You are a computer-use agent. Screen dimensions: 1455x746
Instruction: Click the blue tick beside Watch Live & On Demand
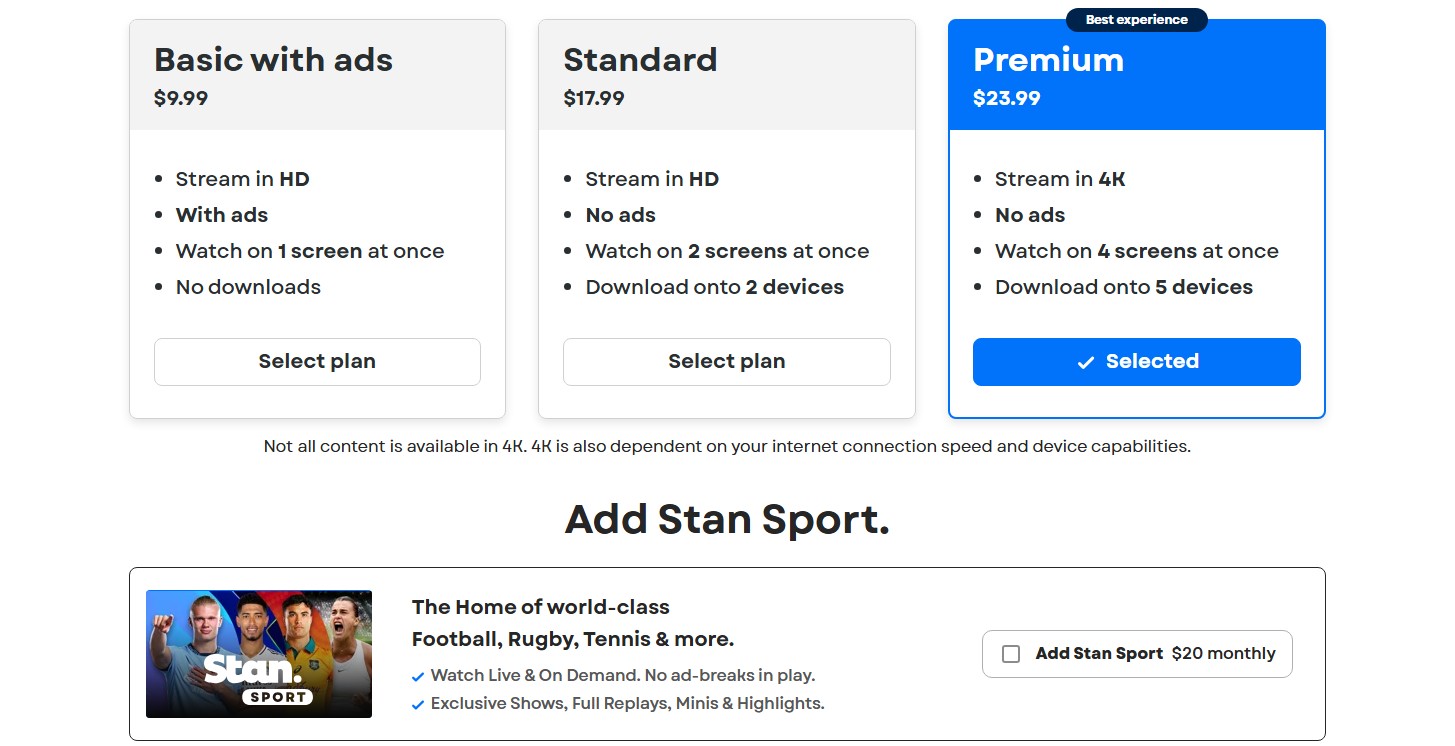[x=418, y=677]
